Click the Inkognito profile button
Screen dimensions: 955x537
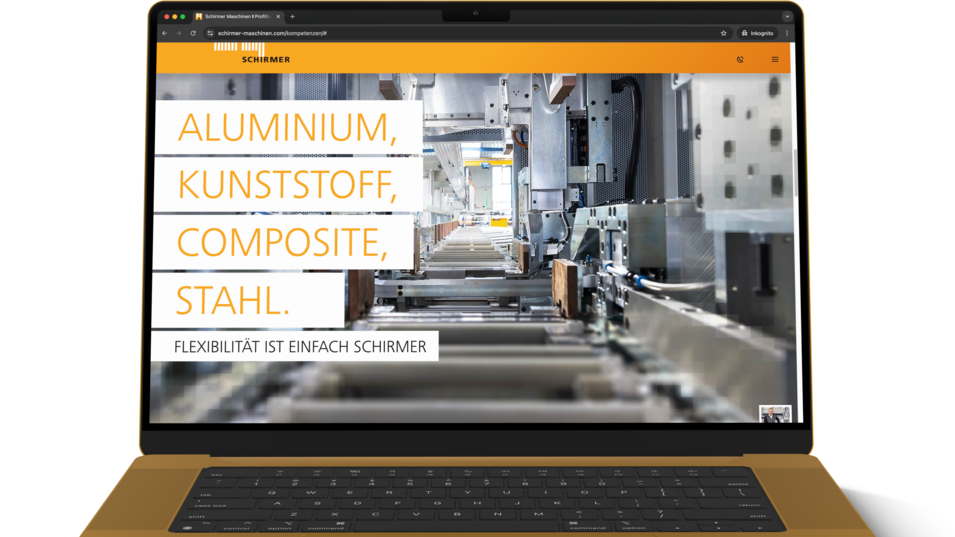click(x=757, y=33)
